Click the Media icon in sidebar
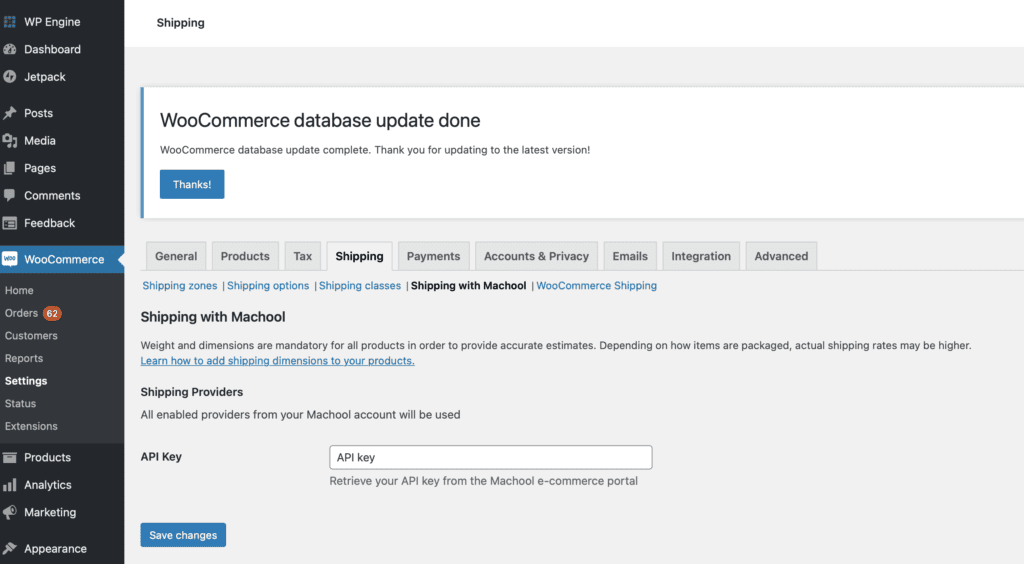Viewport: 1024px width, 564px height. point(10,140)
